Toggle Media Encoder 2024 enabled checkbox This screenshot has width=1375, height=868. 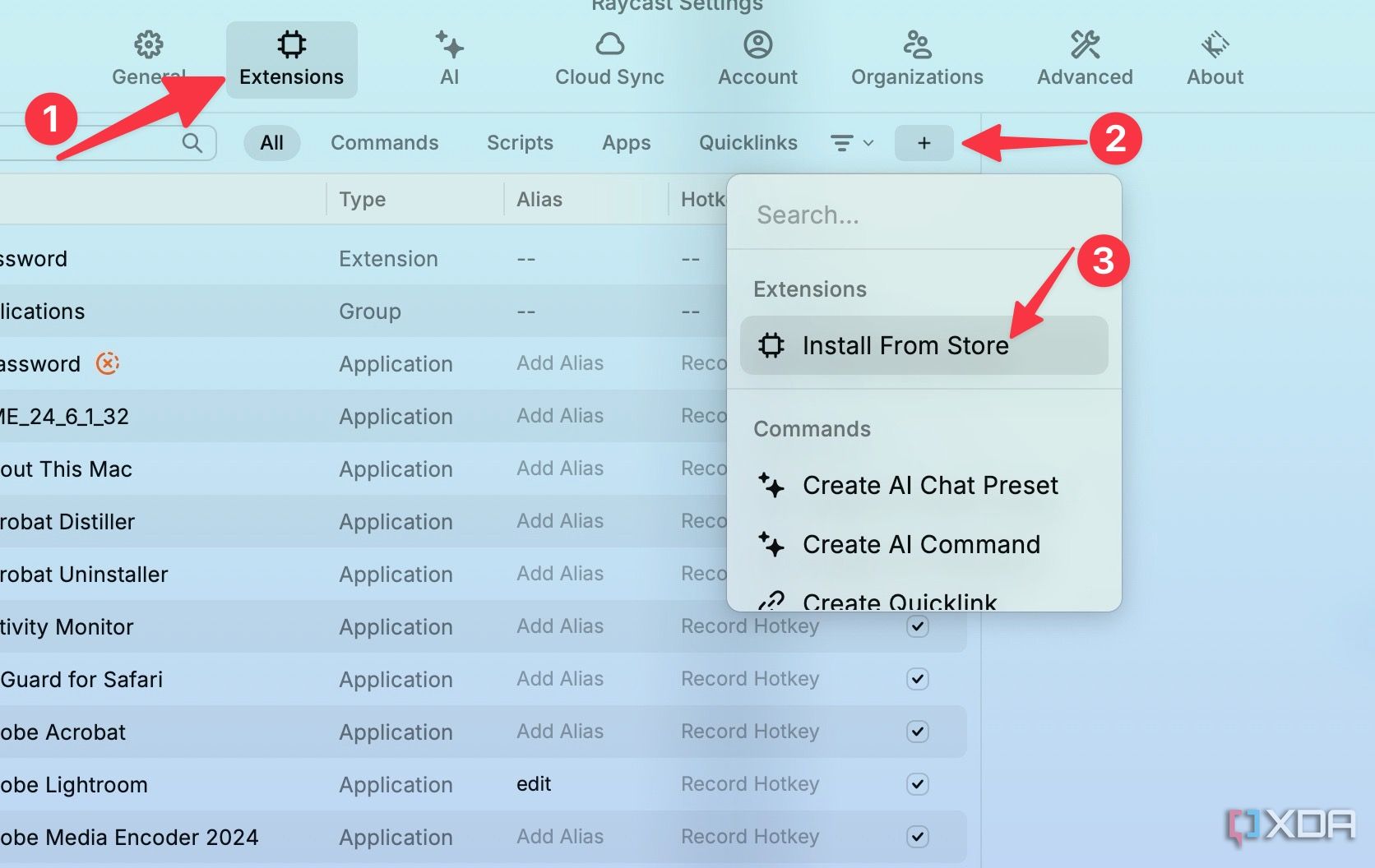tap(918, 837)
